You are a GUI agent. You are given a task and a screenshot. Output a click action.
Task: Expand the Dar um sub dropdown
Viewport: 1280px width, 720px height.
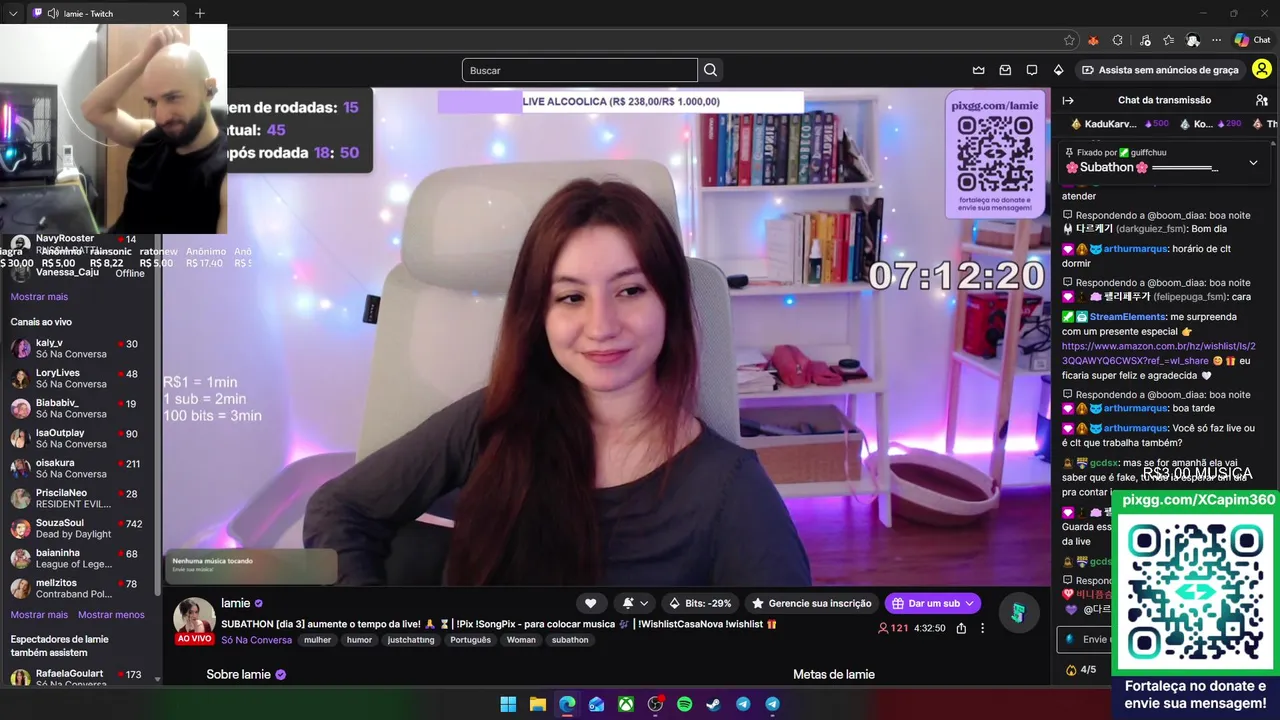(969, 603)
